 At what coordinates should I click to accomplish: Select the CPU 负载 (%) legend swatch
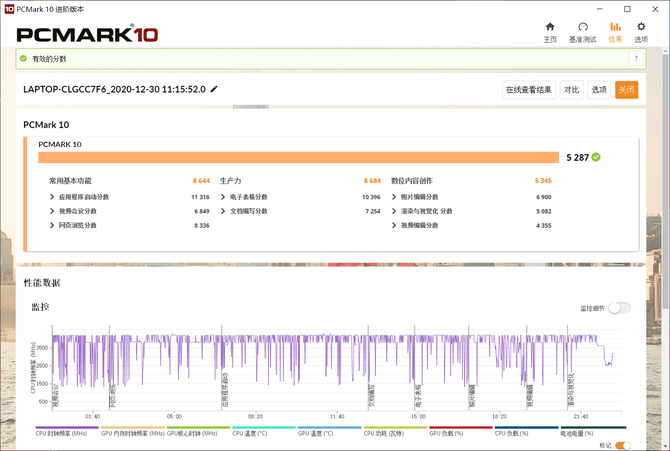click(x=526, y=427)
